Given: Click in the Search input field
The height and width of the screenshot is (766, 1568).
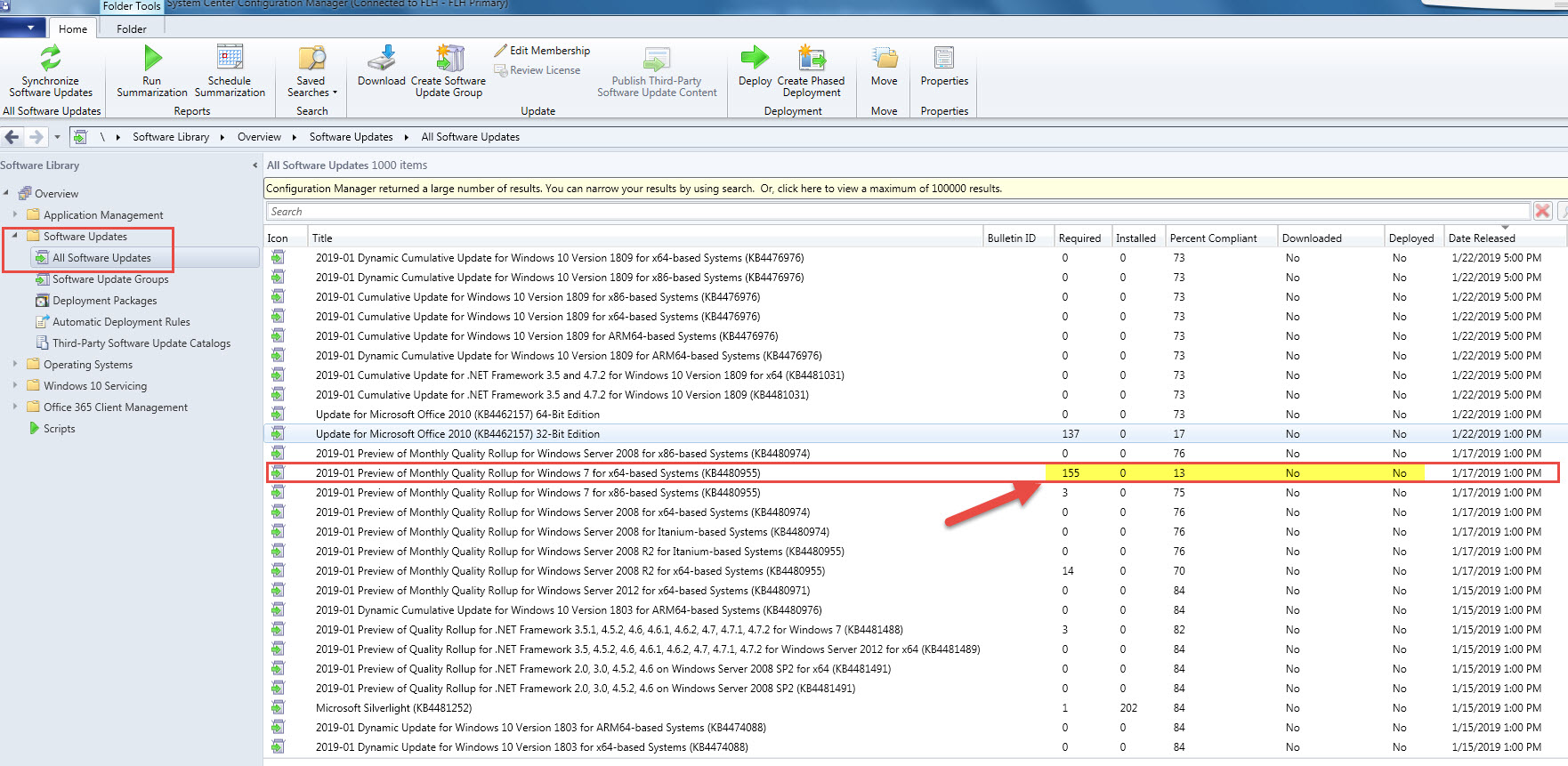Looking at the screenshot, I should [898, 212].
